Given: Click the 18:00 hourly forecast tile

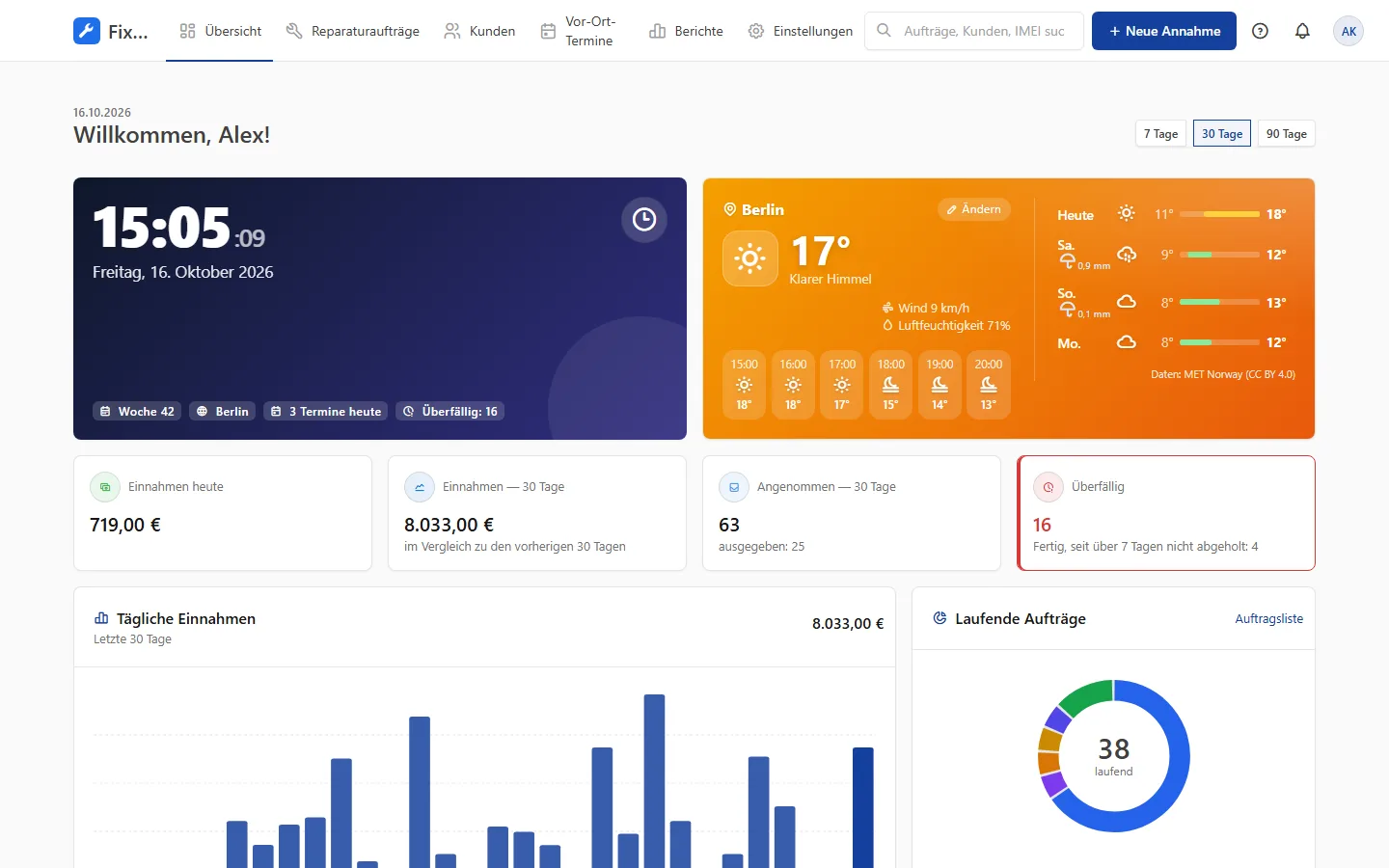Looking at the screenshot, I should [890, 385].
